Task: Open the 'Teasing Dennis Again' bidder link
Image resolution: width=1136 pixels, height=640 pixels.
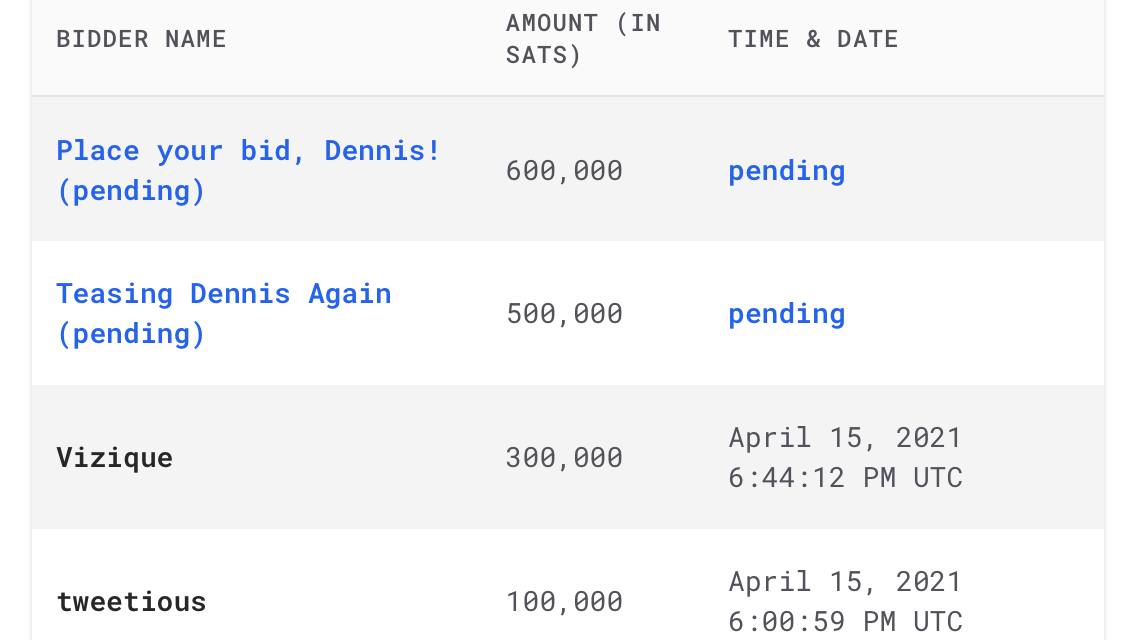Action: point(224,313)
